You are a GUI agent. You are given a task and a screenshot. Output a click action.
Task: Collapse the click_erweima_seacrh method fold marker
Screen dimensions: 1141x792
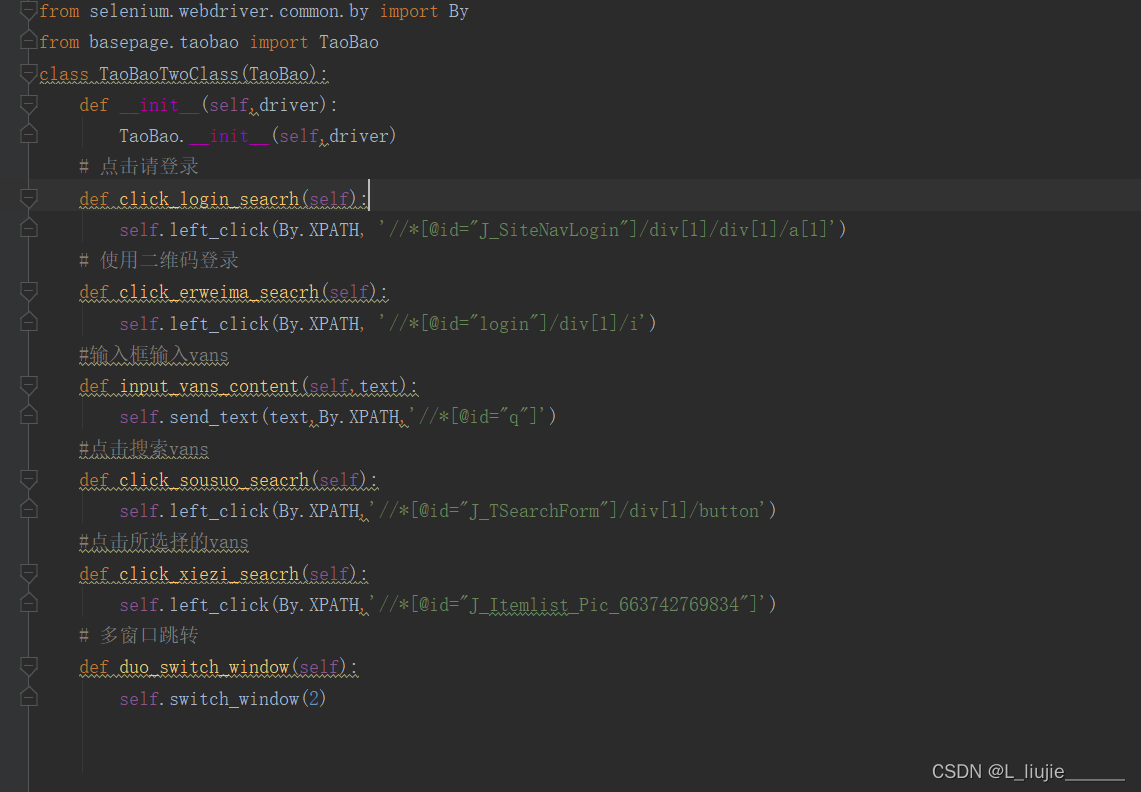28,291
